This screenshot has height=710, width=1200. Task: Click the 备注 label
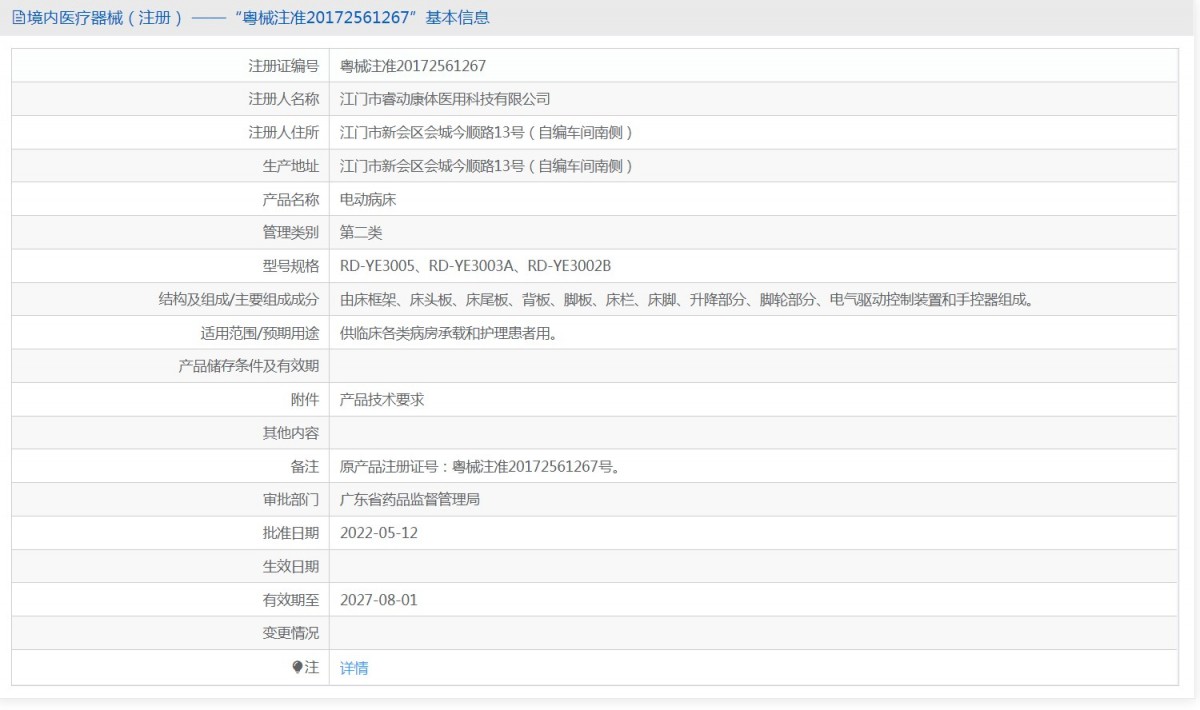(304, 466)
